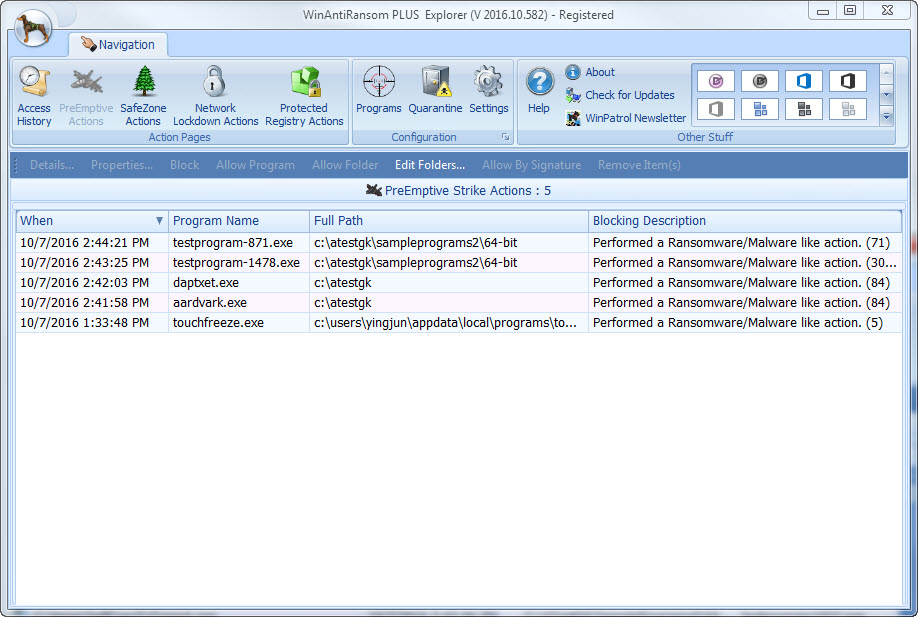This screenshot has width=918, height=617.
Task: Open Protected Registry Actions page
Action: (304, 97)
